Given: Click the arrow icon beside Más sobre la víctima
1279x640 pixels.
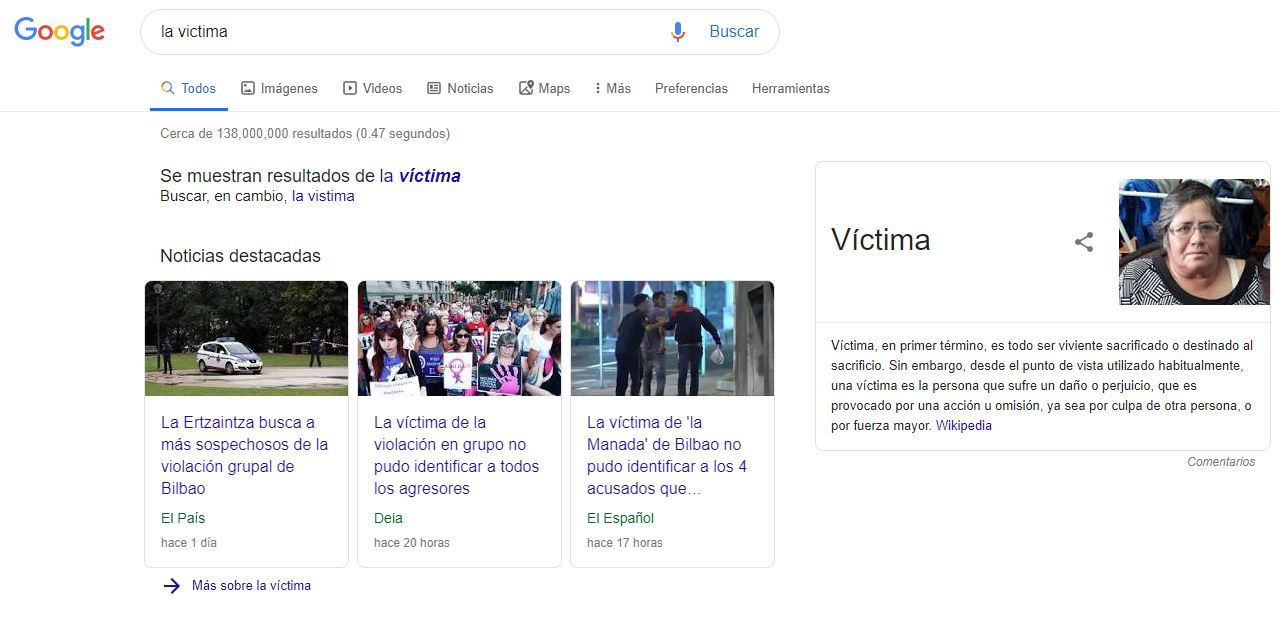Looking at the screenshot, I should coord(171,586).
